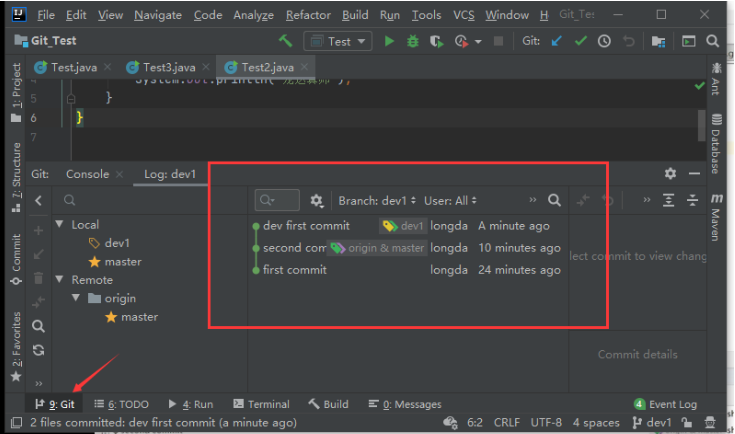
Task: Click refresh icon in Git left toolbar
Action: (38, 350)
